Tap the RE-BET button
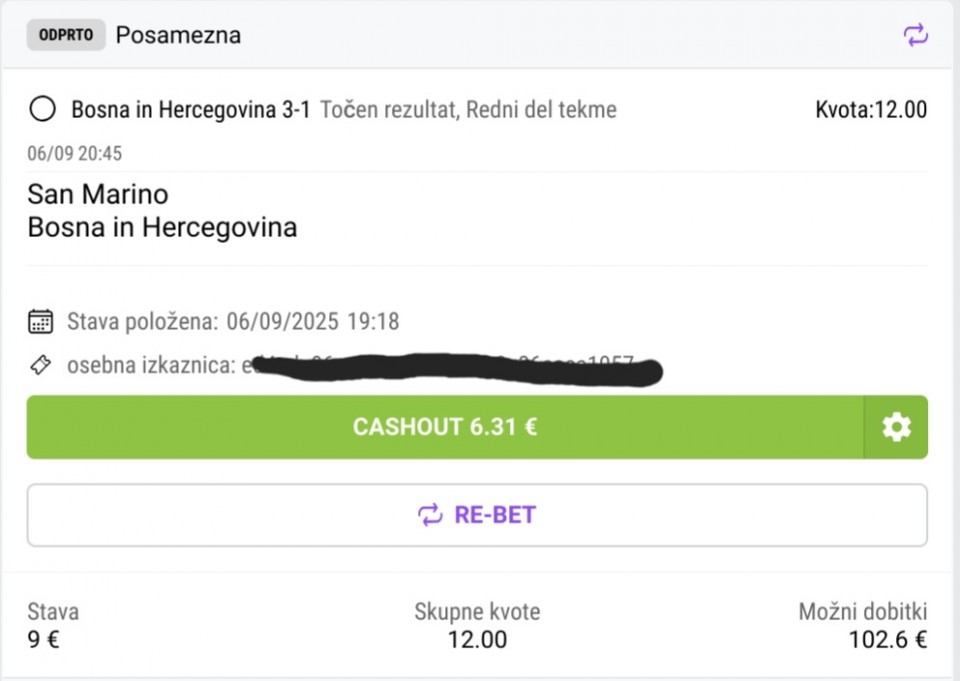The height and width of the screenshot is (681, 960). click(477, 515)
